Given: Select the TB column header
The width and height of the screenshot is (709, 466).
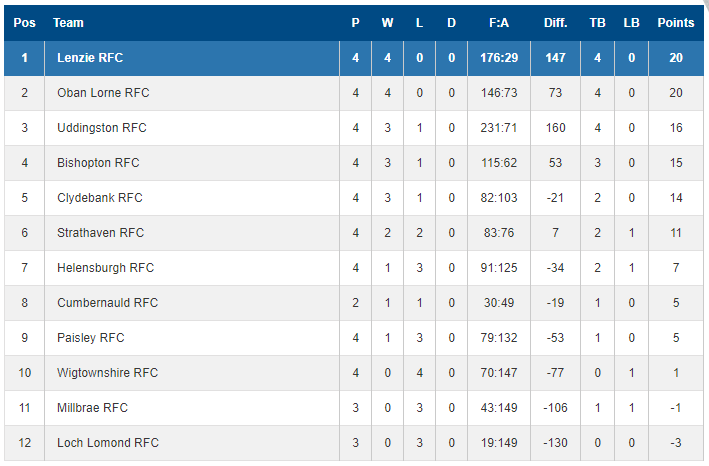Looking at the screenshot, I should 597,23.
